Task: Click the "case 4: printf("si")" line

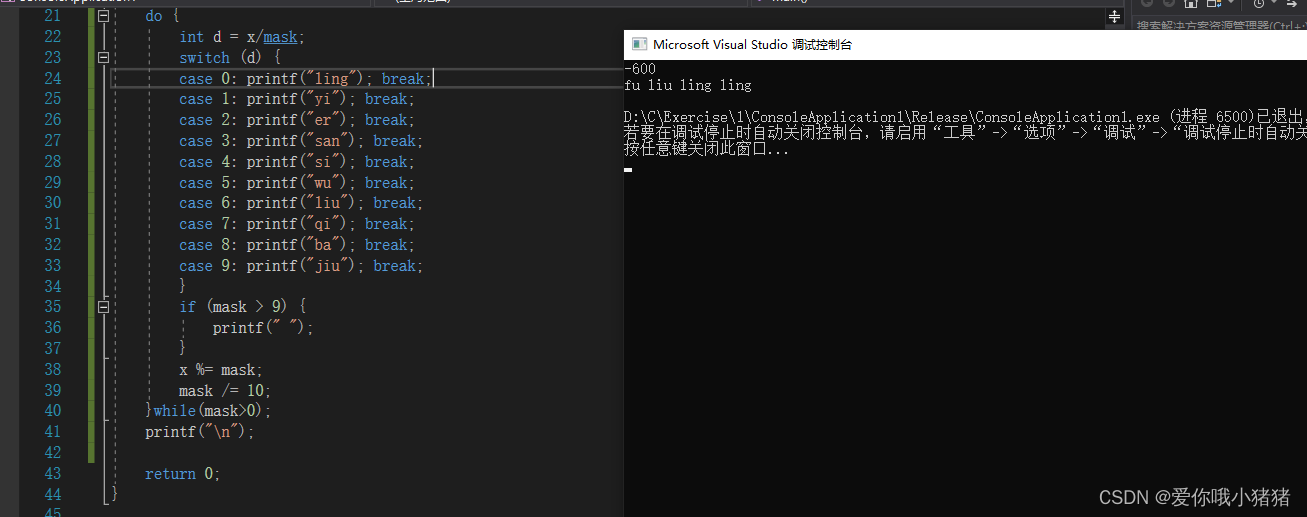Action: (297, 162)
